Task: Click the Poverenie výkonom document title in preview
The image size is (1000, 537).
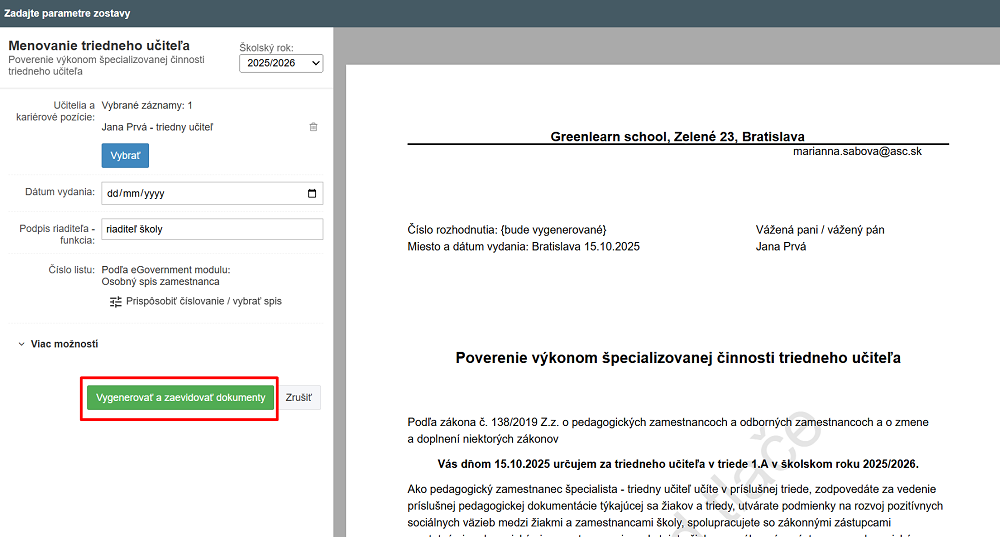Action: [x=677, y=357]
